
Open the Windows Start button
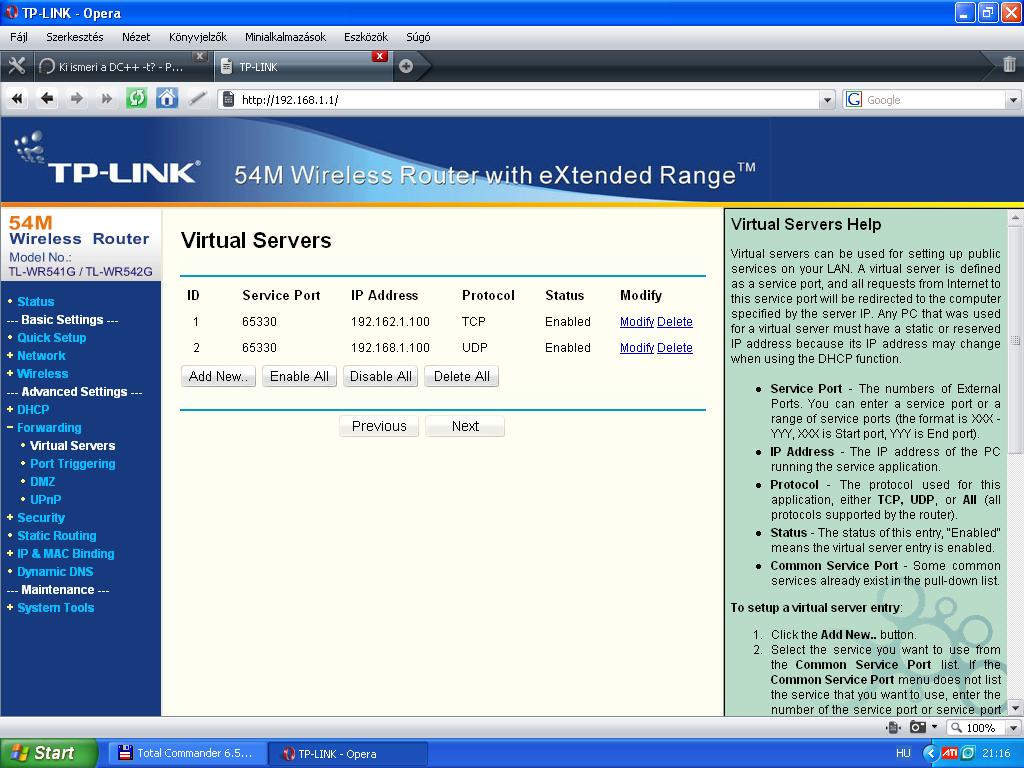tap(49, 754)
